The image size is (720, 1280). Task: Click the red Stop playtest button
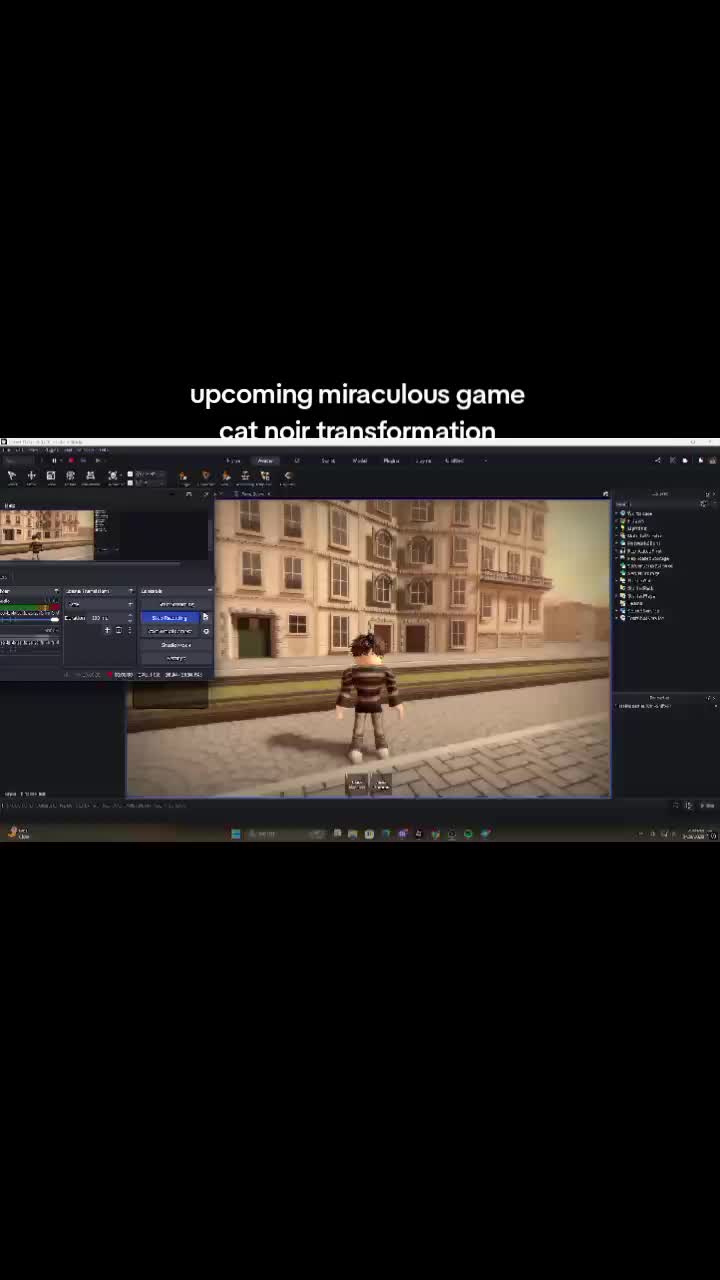pyautogui.click(x=71, y=460)
